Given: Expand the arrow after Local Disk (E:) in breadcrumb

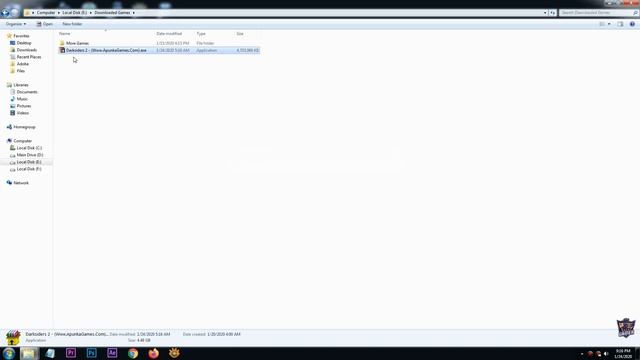Looking at the screenshot, I should coord(91,13).
